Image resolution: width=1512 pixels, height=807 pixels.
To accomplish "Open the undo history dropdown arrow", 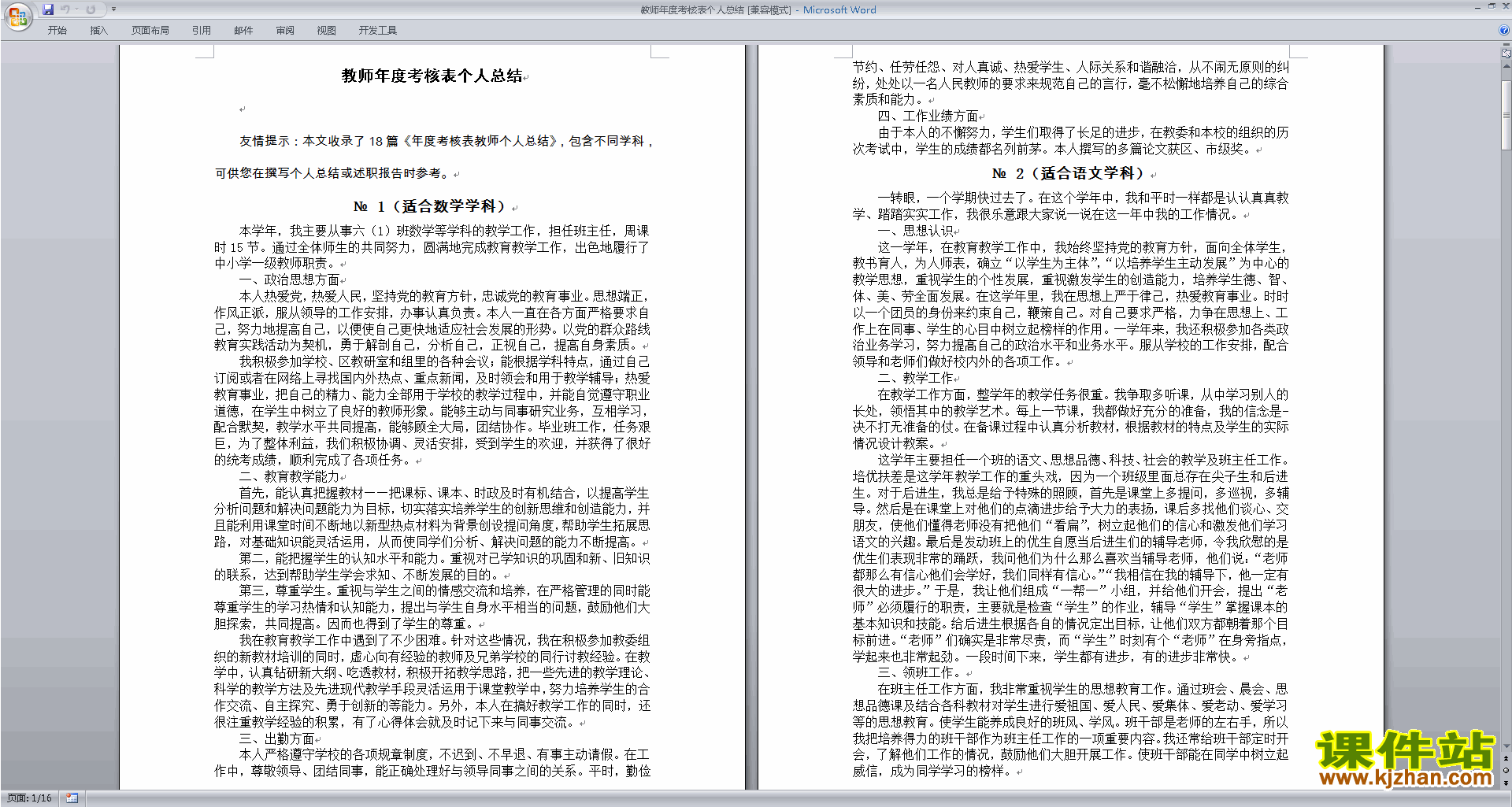I will coord(76,9).
